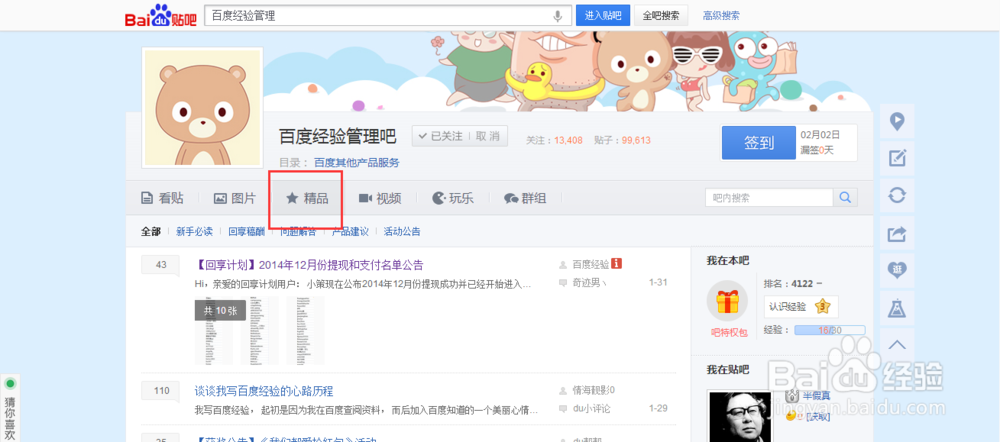
Task: Click the gift box 吧特权包 icon
Action: click(727, 301)
